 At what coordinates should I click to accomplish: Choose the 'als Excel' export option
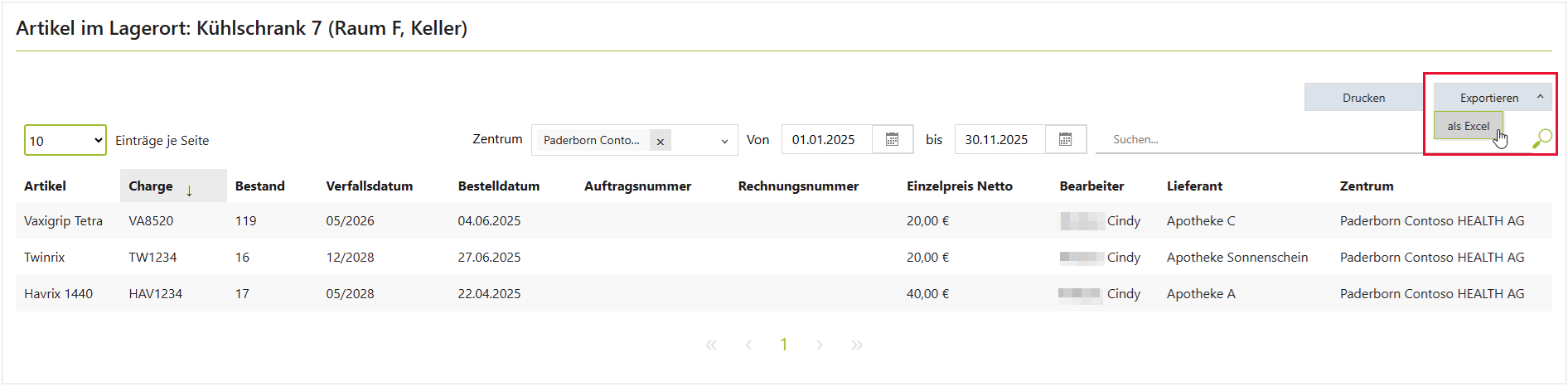pos(1468,126)
